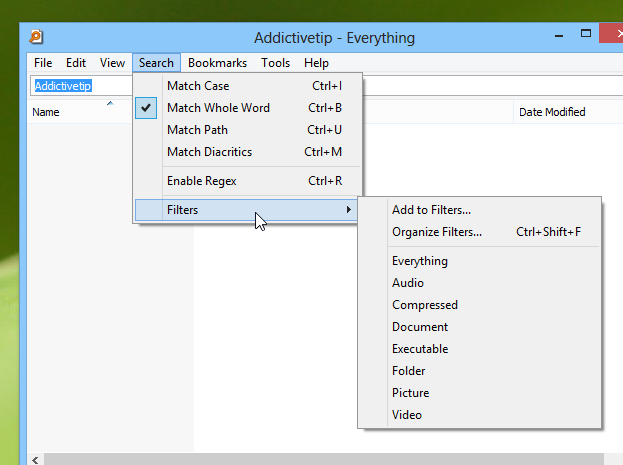Click the Everything app icon in title bar
The height and width of the screenshot is (465, 623).
(x=36, y=37)
